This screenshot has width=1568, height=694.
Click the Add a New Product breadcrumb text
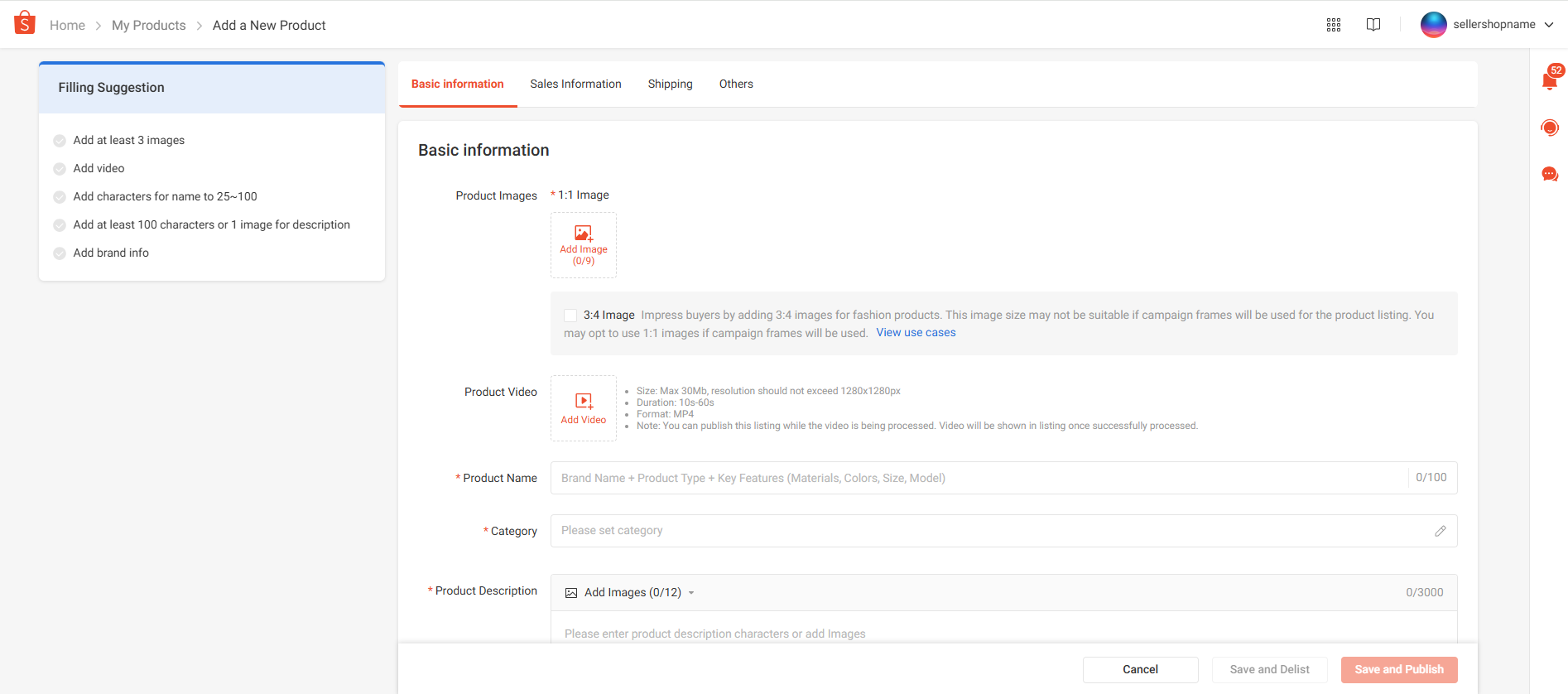click(269, 26)
